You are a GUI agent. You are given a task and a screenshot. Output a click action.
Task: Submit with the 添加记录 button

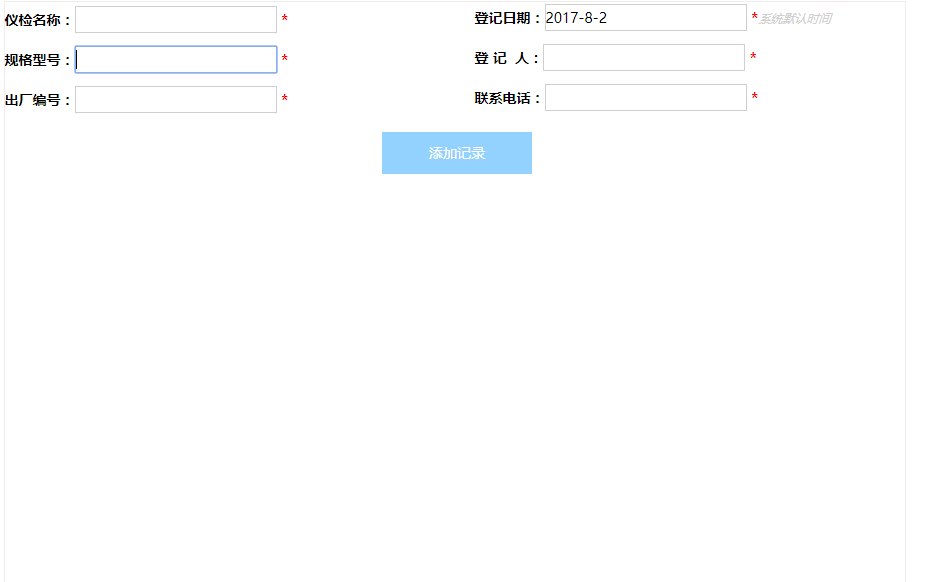[x=457, y=153]
